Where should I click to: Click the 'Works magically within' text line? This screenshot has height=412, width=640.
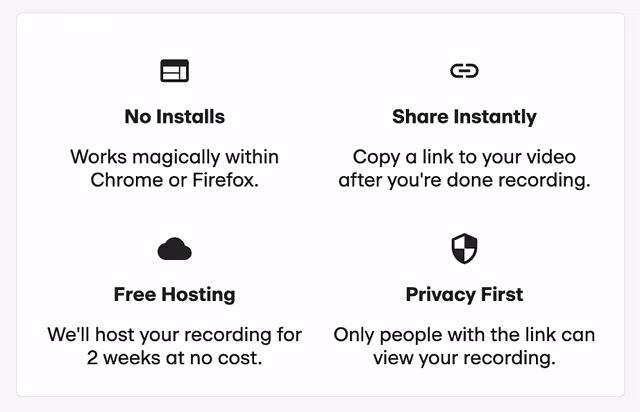(174, 157)
